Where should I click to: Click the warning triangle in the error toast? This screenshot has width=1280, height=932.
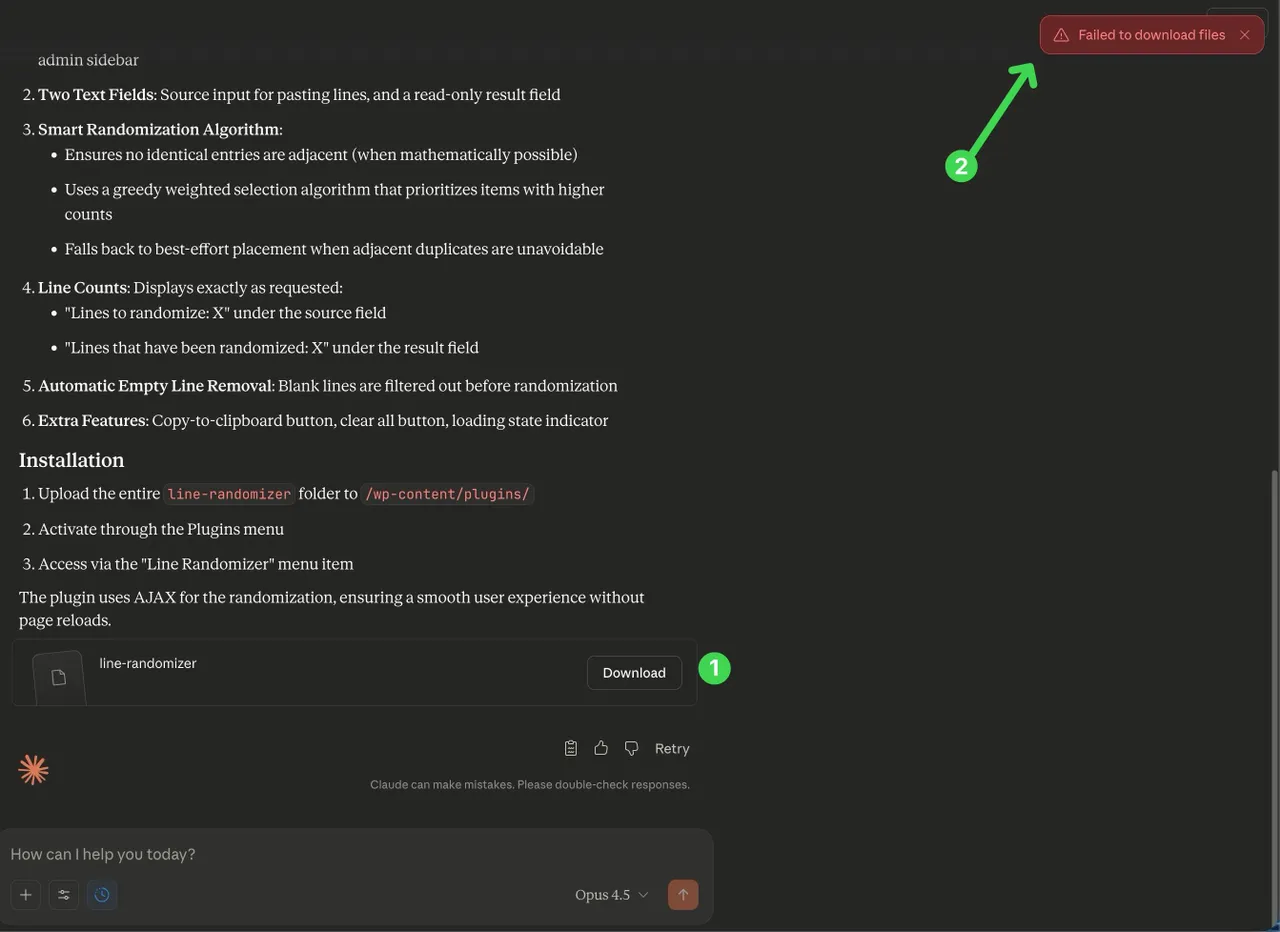coord(1061,35)
